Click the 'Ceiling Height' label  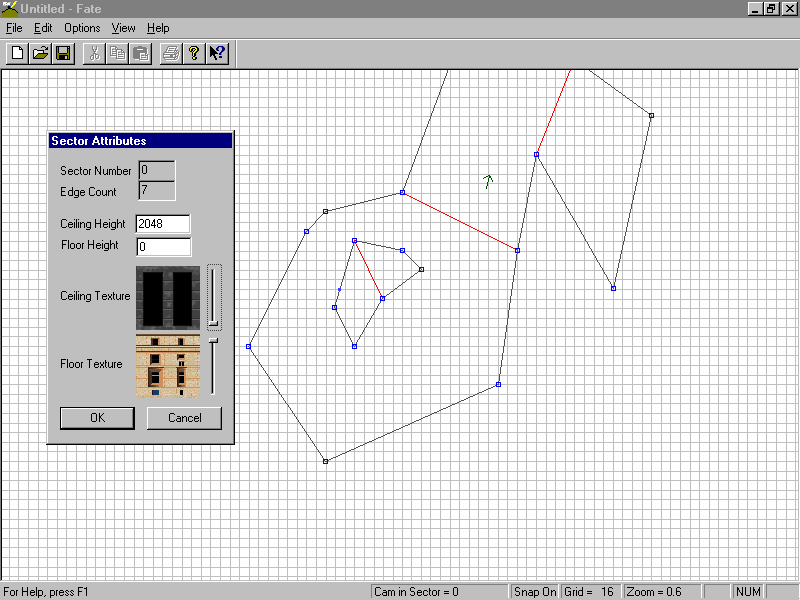pyautogui.click(x=92, y=224)
